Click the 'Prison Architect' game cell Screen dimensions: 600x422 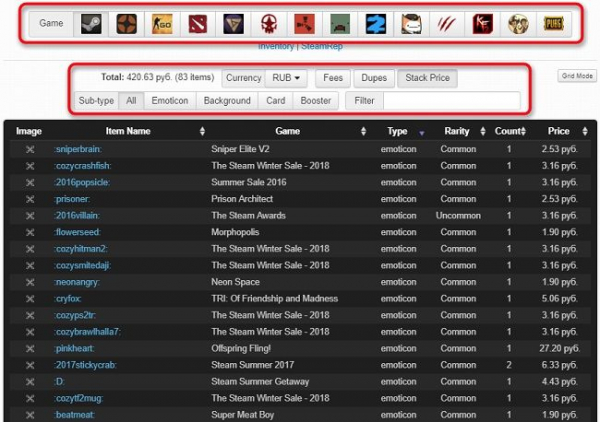(242, 199)
